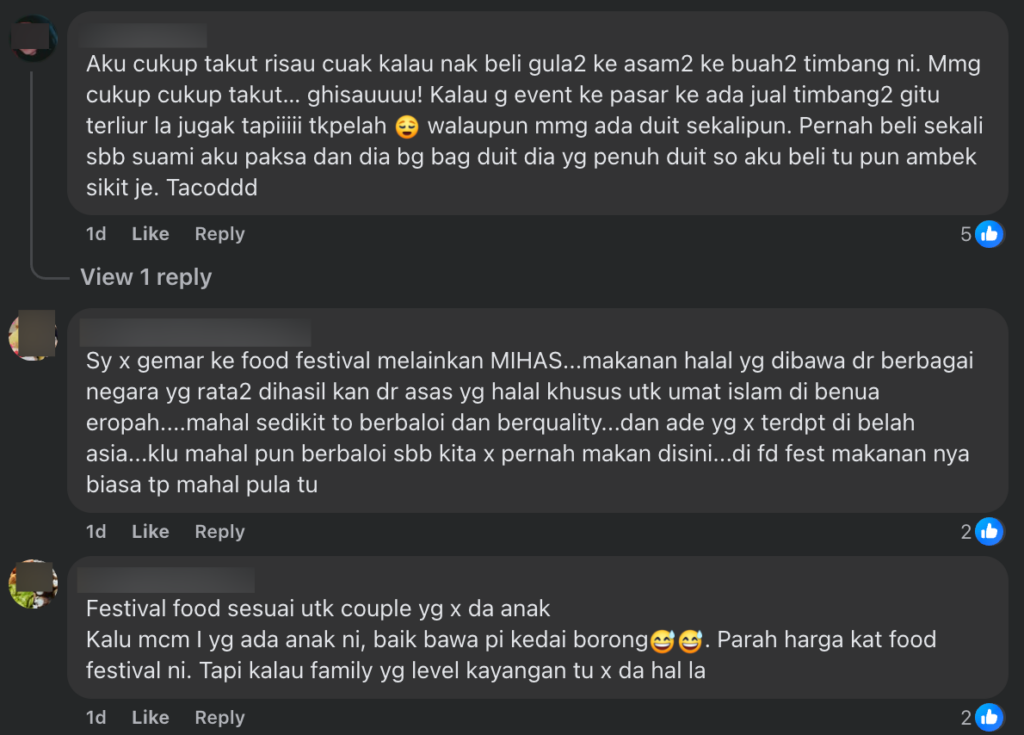Reply to the Festival food couple comment
Viewport: 1024px width, 735px height.
(219, 717)
